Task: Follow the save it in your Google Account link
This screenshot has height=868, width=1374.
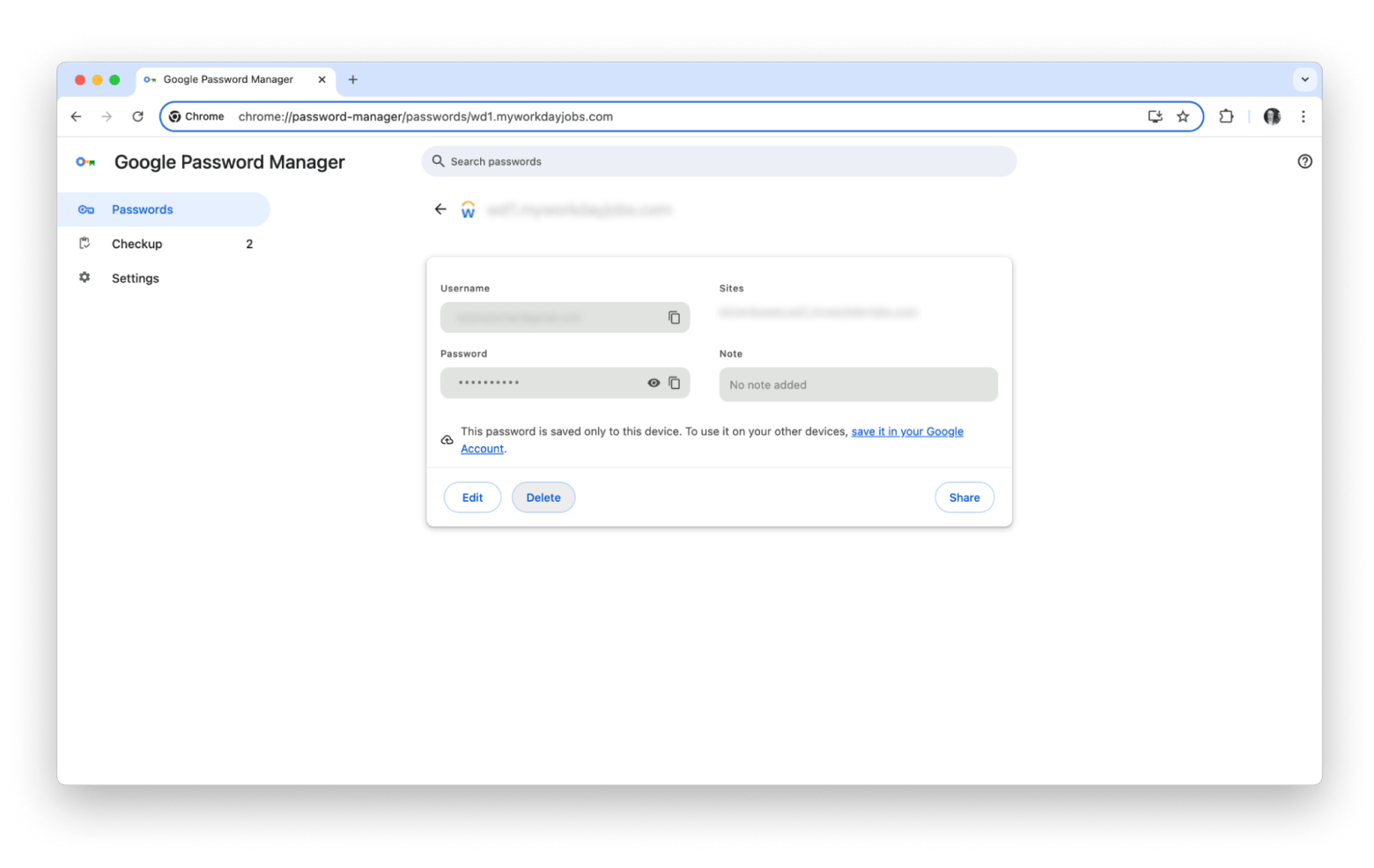Action: click(906, 431)
